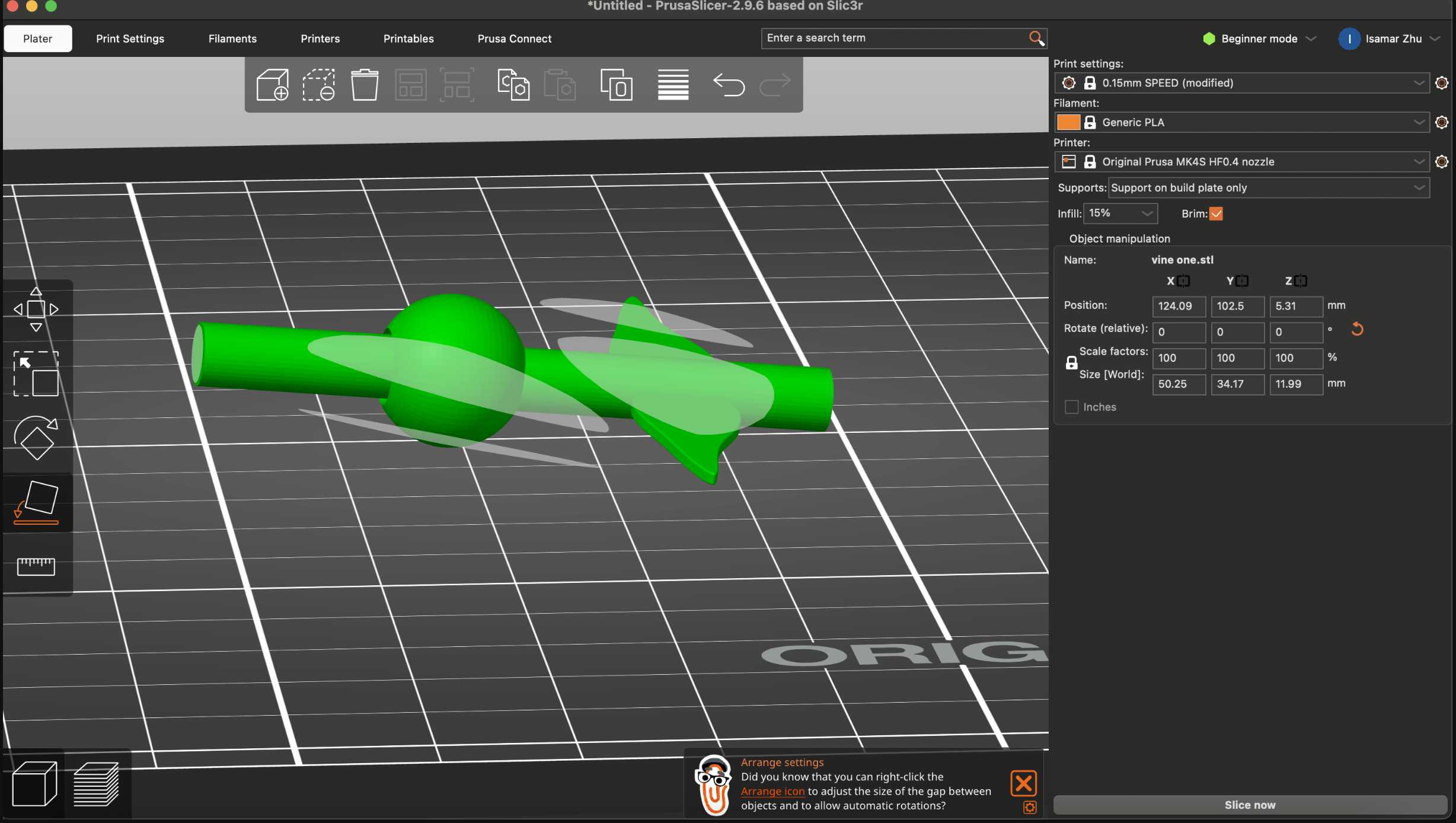Open the Print Settings tab
Screen dimensions: 1456x823
[x=130, y=39]
